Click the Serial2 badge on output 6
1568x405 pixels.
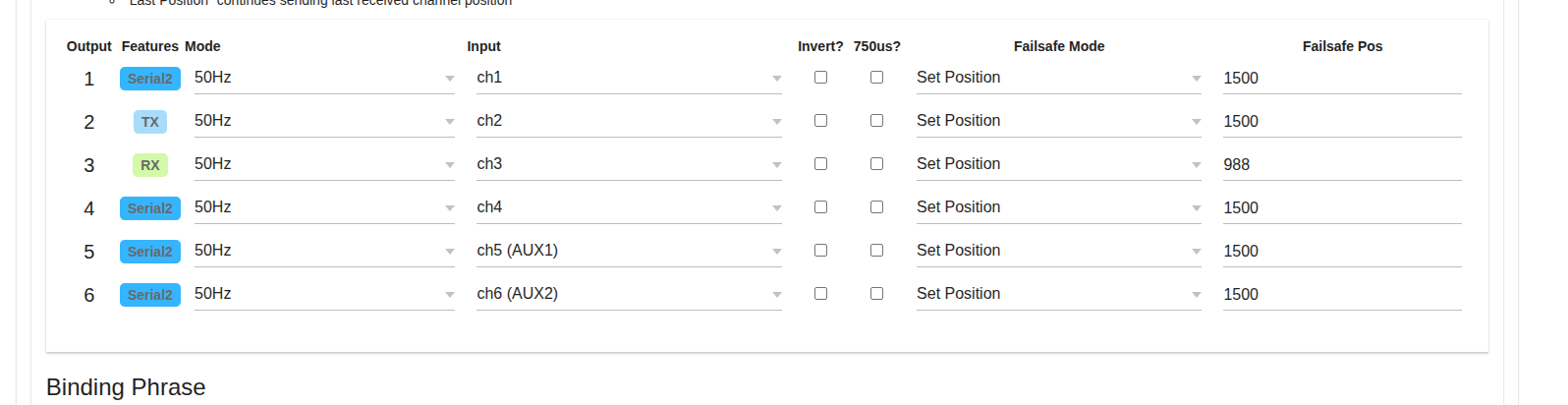tap(149, 295)
